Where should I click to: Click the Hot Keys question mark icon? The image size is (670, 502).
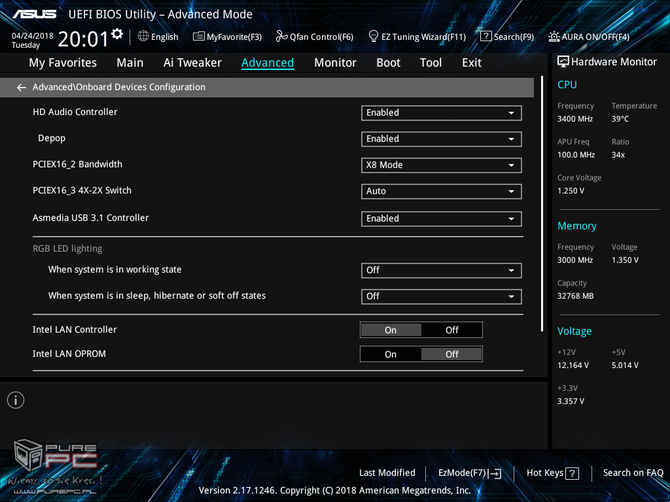572,473
